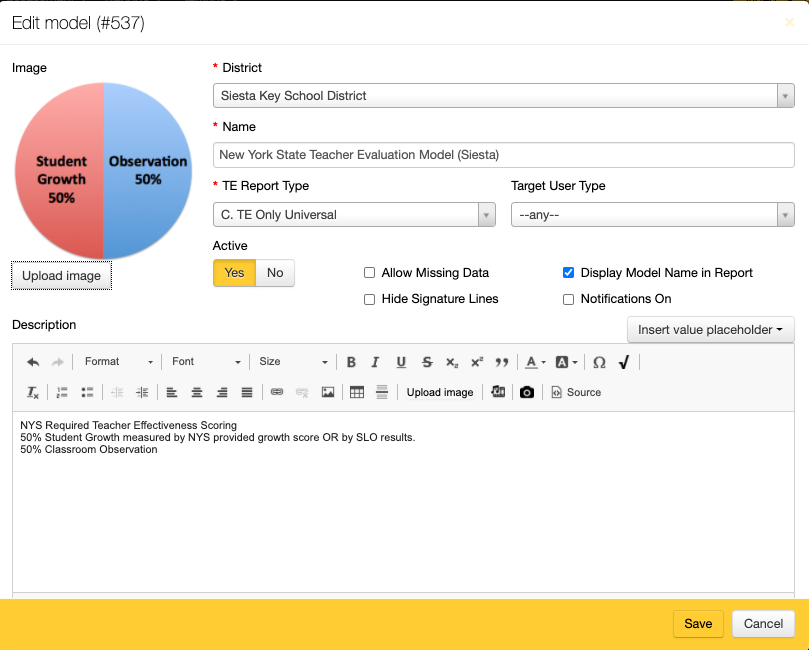Insert a horizontal line

382,393
